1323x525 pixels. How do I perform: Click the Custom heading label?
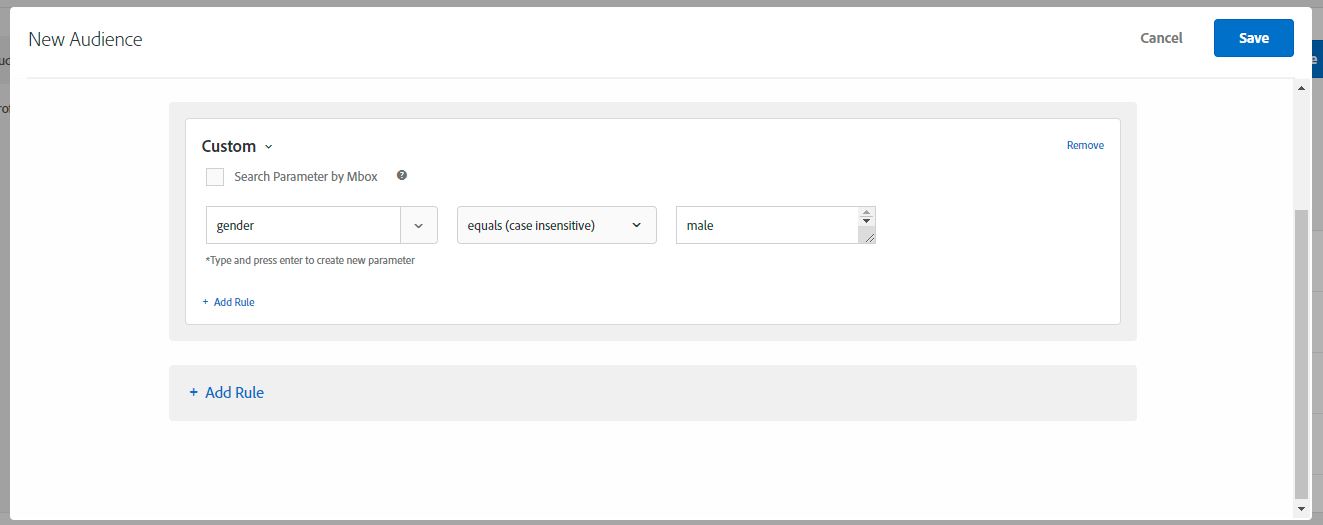(229, 146)
